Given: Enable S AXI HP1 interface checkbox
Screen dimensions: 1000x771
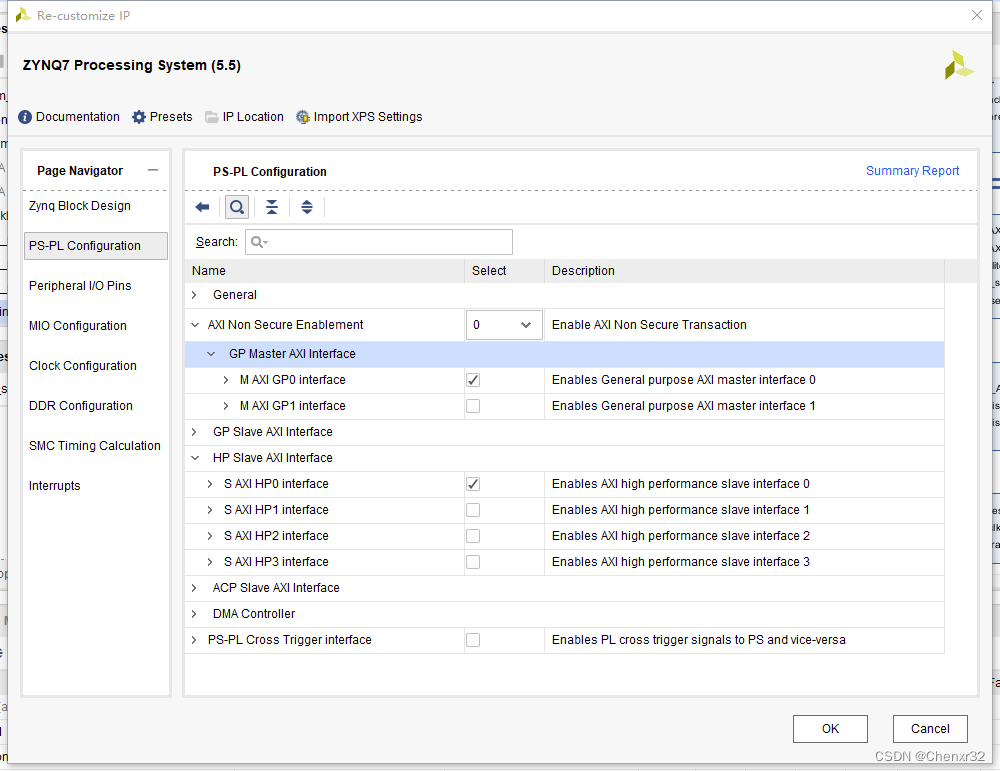Looking at the screenshot, I should [473, 510].
